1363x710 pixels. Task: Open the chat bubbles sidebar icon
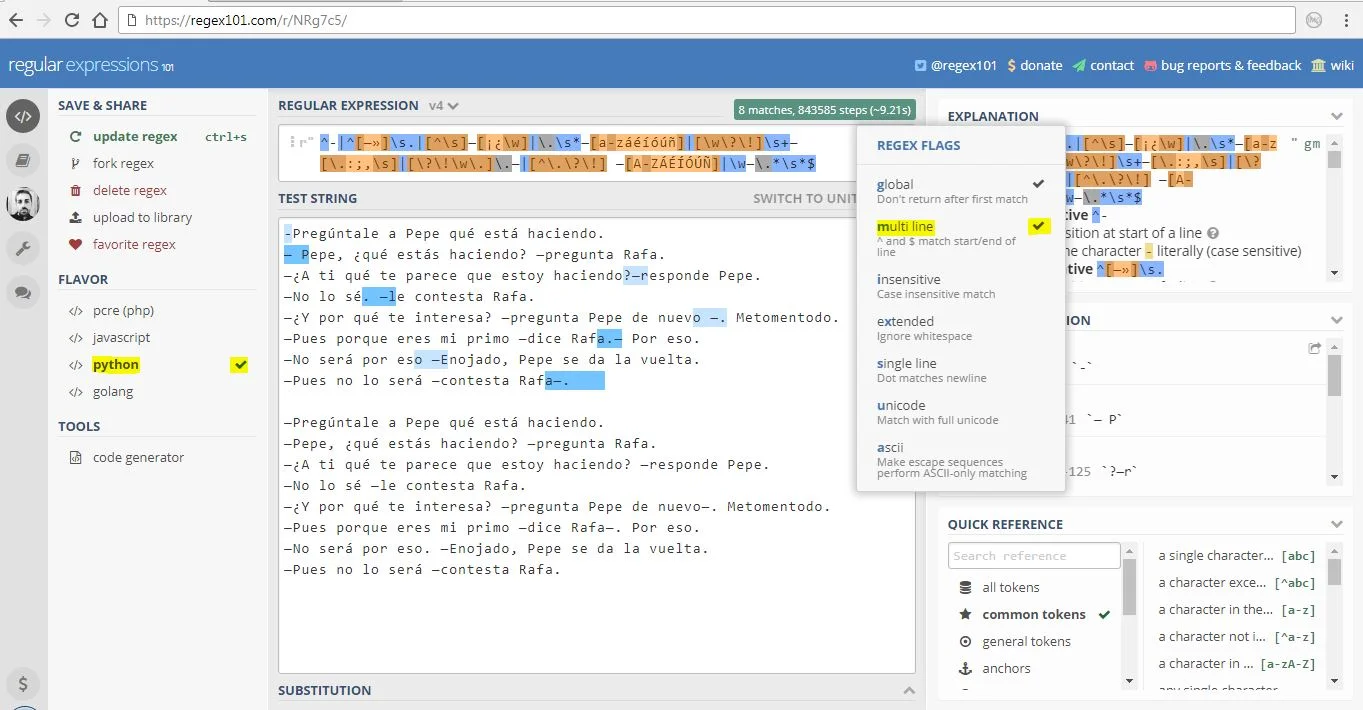tap(23, 292)
